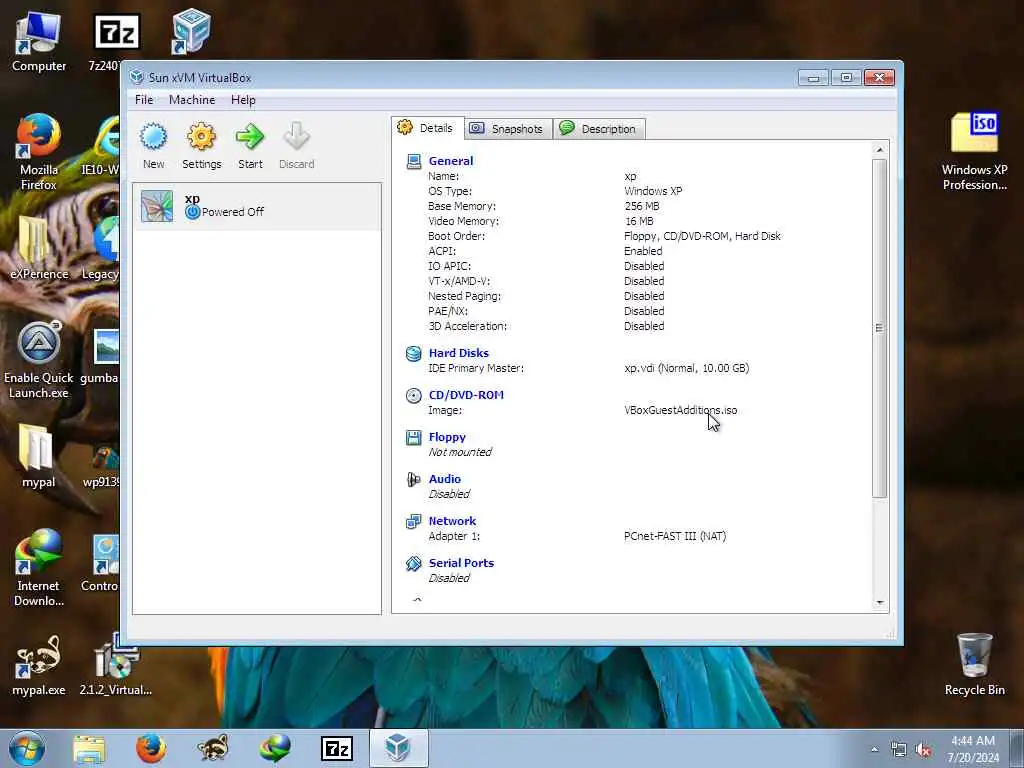Viewport: 1024px width, 768px height.
Task: Click the PCnet-FAST III (NAT) adapter value
Action: 675,536
